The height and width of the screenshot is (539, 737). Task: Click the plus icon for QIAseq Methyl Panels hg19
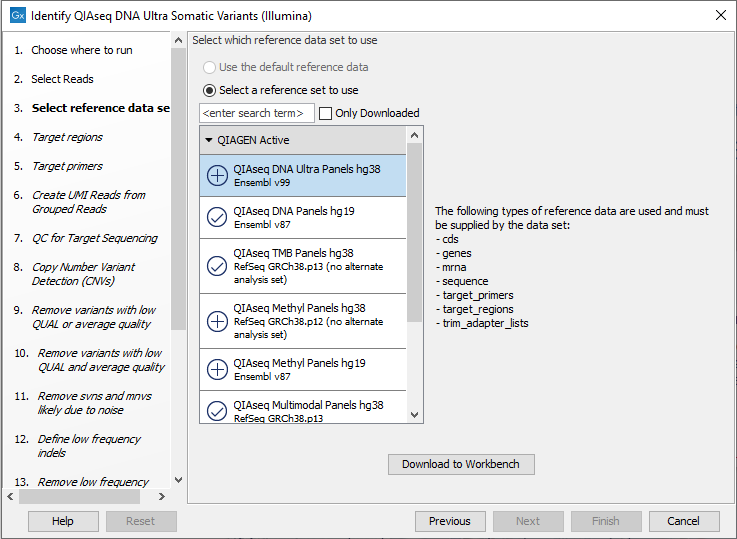(x=217, y=369)
